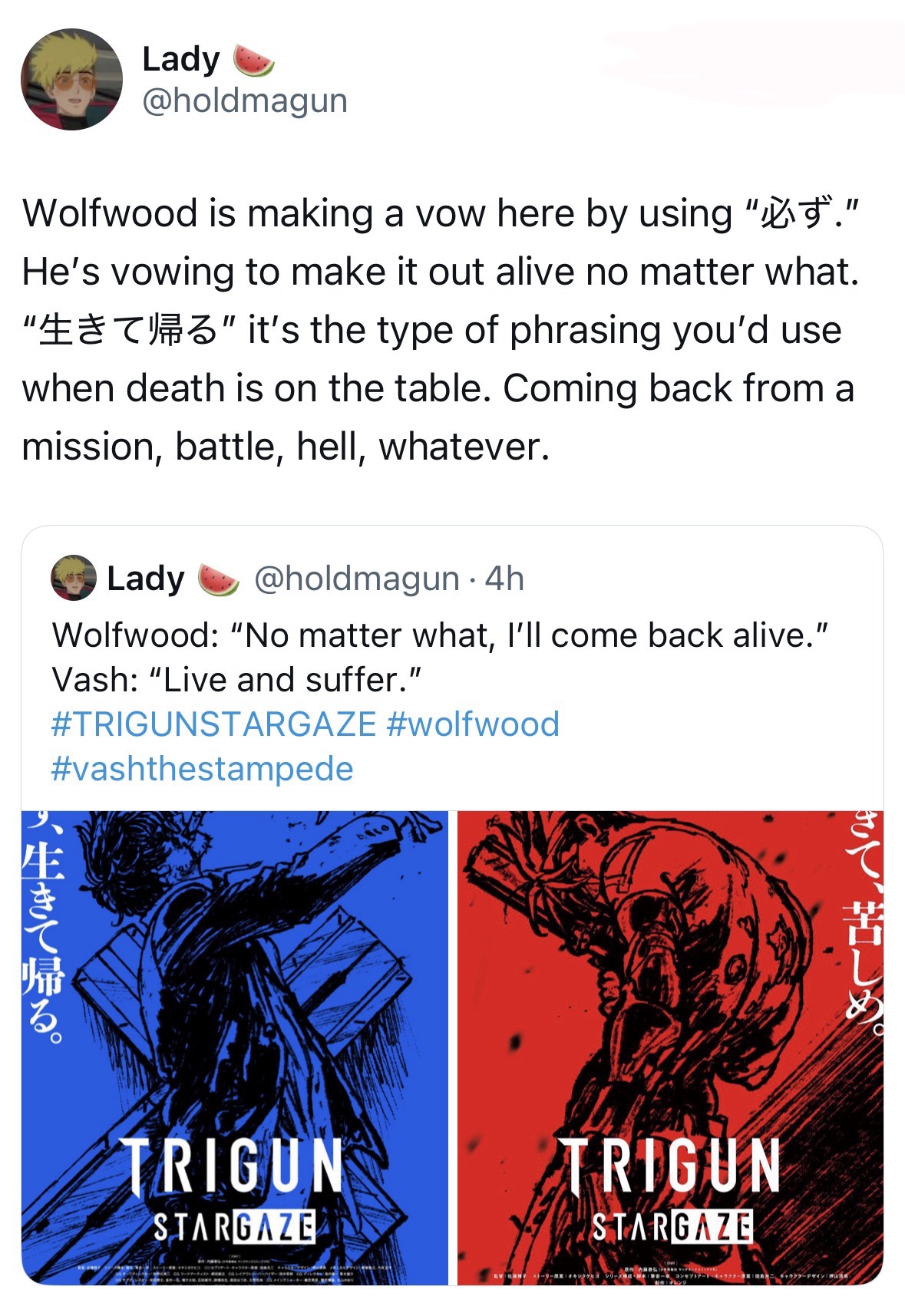Open the #vashthestampede hashtag

(202, 769)
